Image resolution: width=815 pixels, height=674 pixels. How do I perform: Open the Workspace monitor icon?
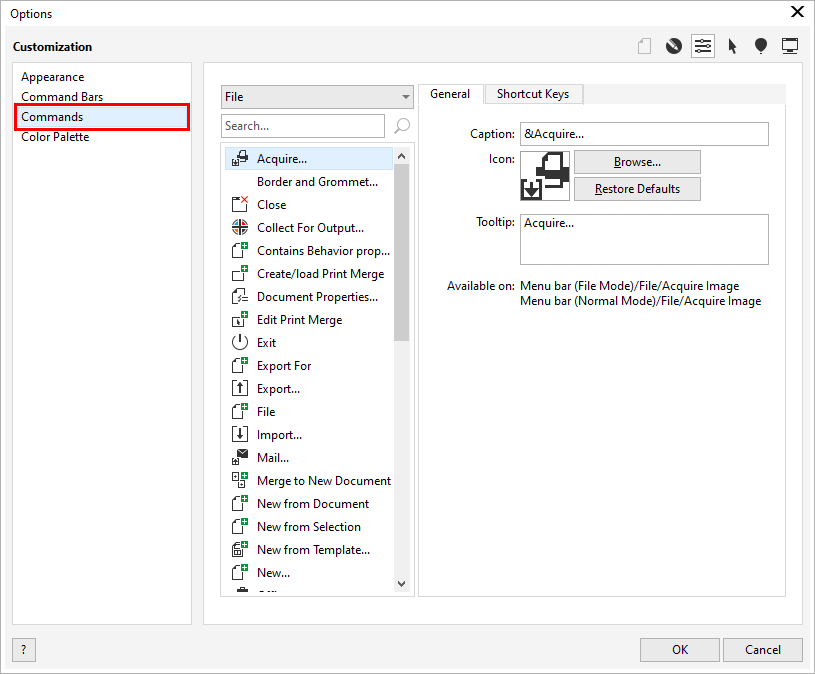(x=790, y=46)
